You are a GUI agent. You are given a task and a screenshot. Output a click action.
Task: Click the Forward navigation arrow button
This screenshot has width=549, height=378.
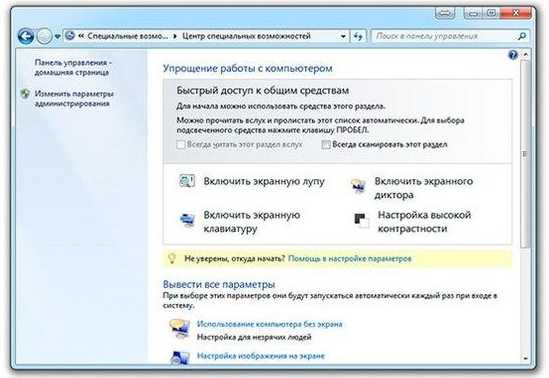44,36
